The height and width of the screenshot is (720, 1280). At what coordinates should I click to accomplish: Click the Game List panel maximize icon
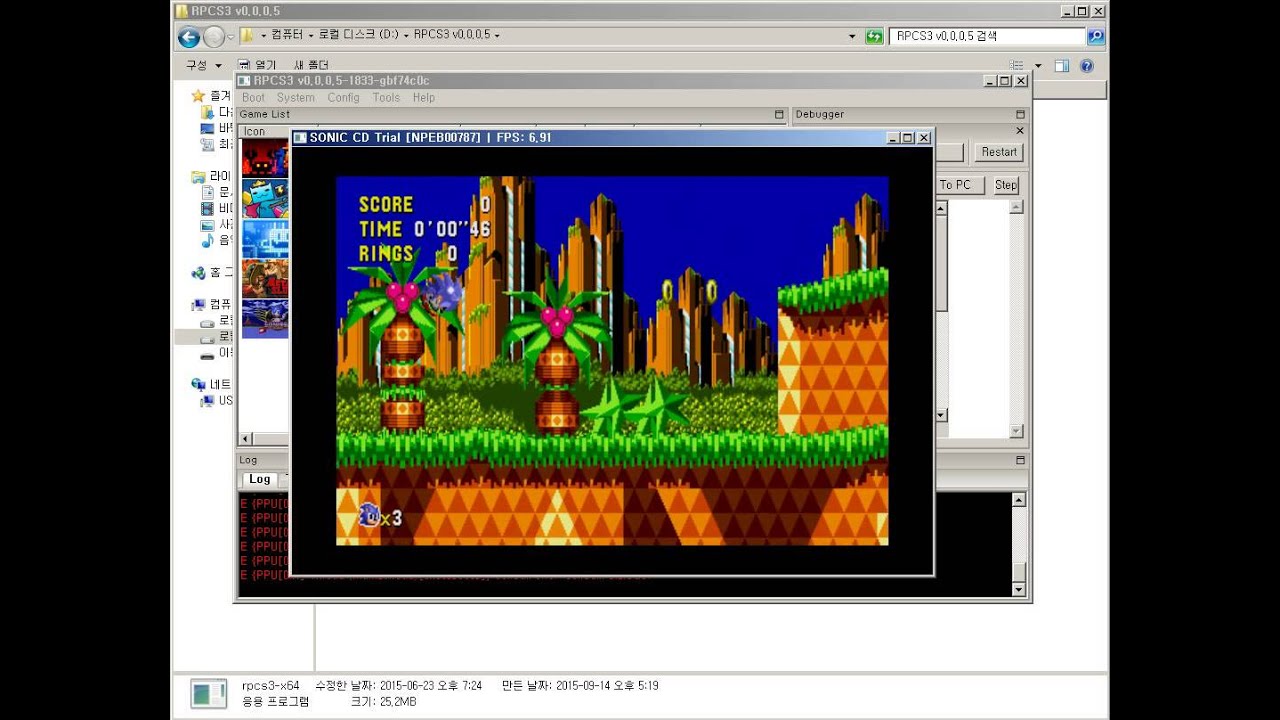point(779,115)
